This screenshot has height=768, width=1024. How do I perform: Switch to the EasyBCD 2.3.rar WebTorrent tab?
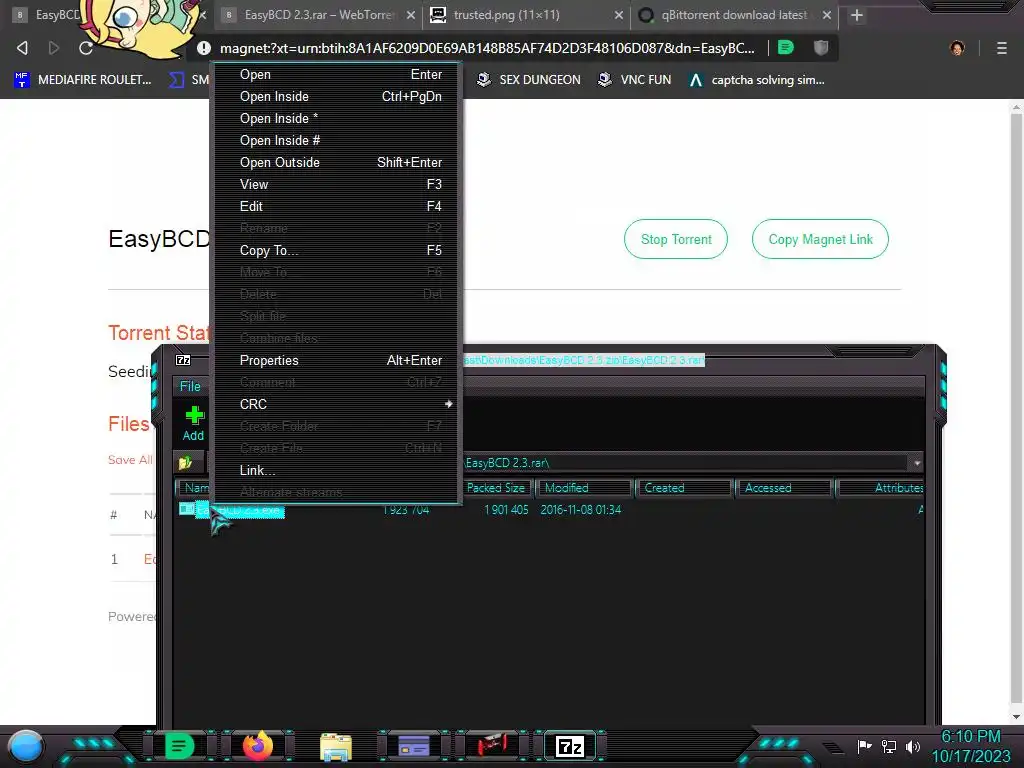tap(319, 15)
